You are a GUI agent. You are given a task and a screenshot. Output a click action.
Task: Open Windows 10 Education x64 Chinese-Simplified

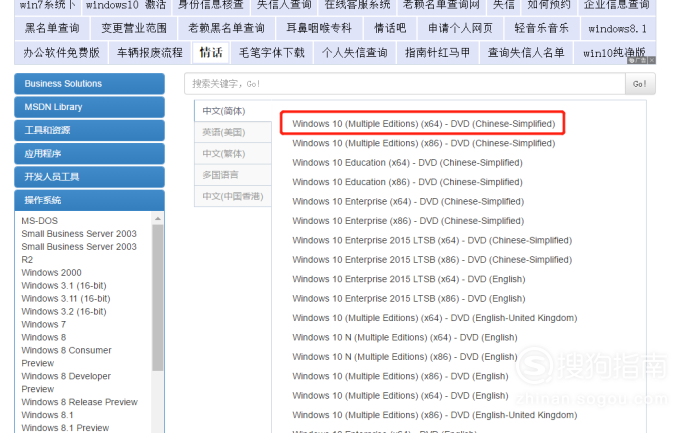click(407, 162)
